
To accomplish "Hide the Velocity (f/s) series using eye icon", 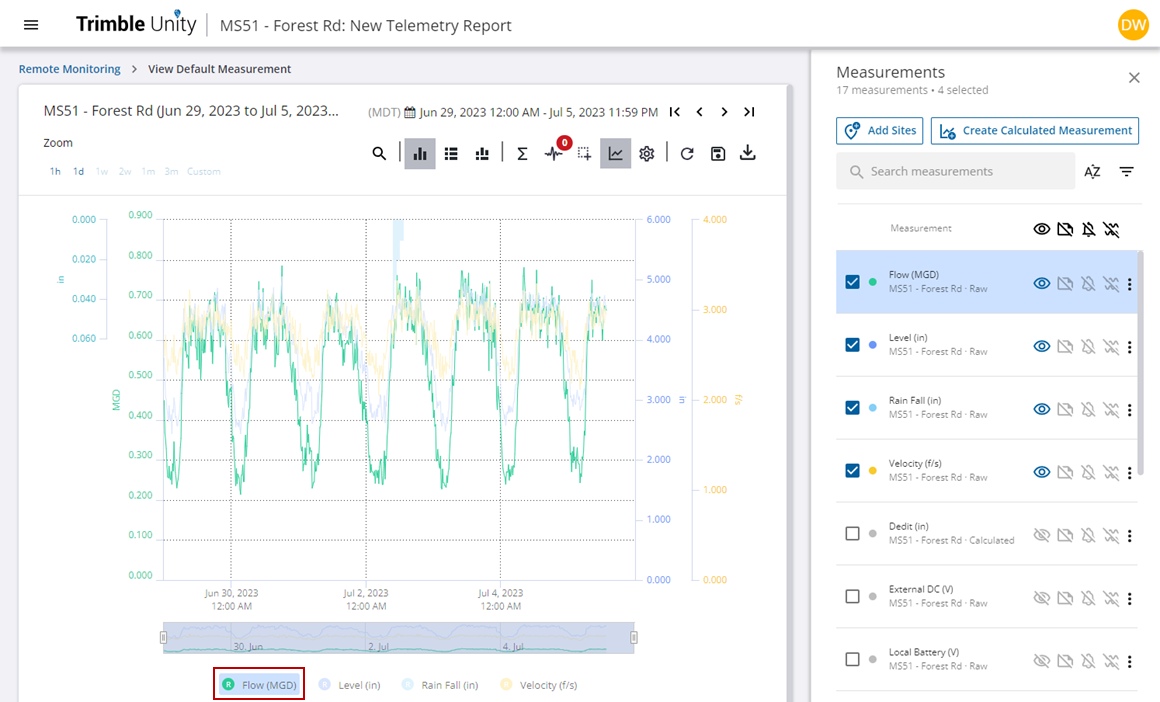I will coord(1041,471).
